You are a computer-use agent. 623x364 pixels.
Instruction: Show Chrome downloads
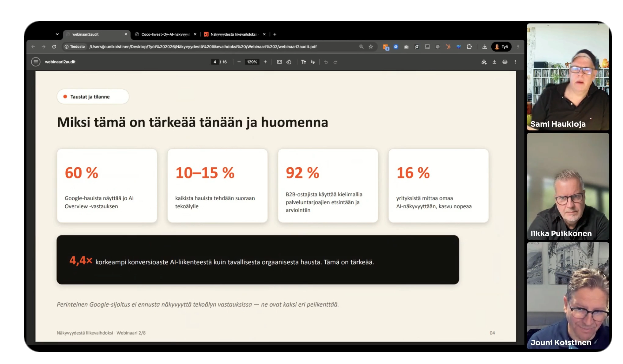coord(484,47)
